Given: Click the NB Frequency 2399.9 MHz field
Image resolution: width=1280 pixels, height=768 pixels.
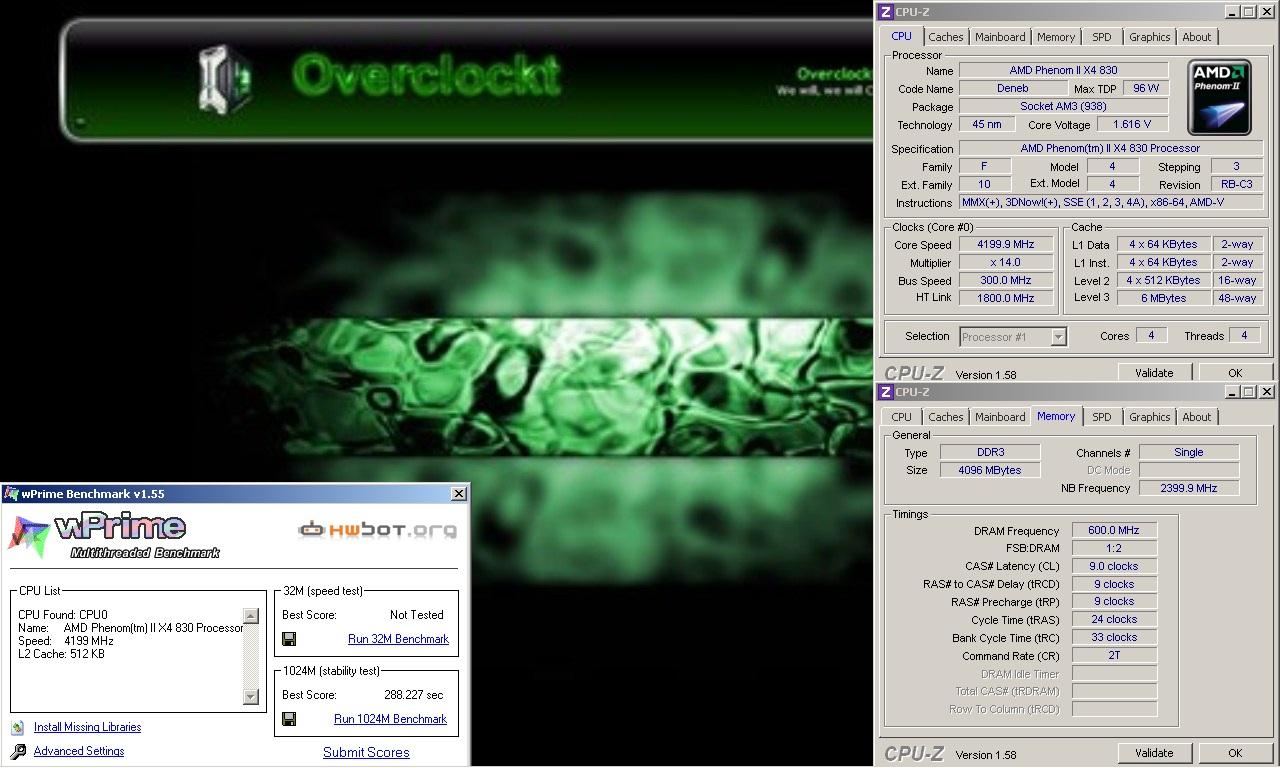Looking at the screenshot, I should [1188, 488].
